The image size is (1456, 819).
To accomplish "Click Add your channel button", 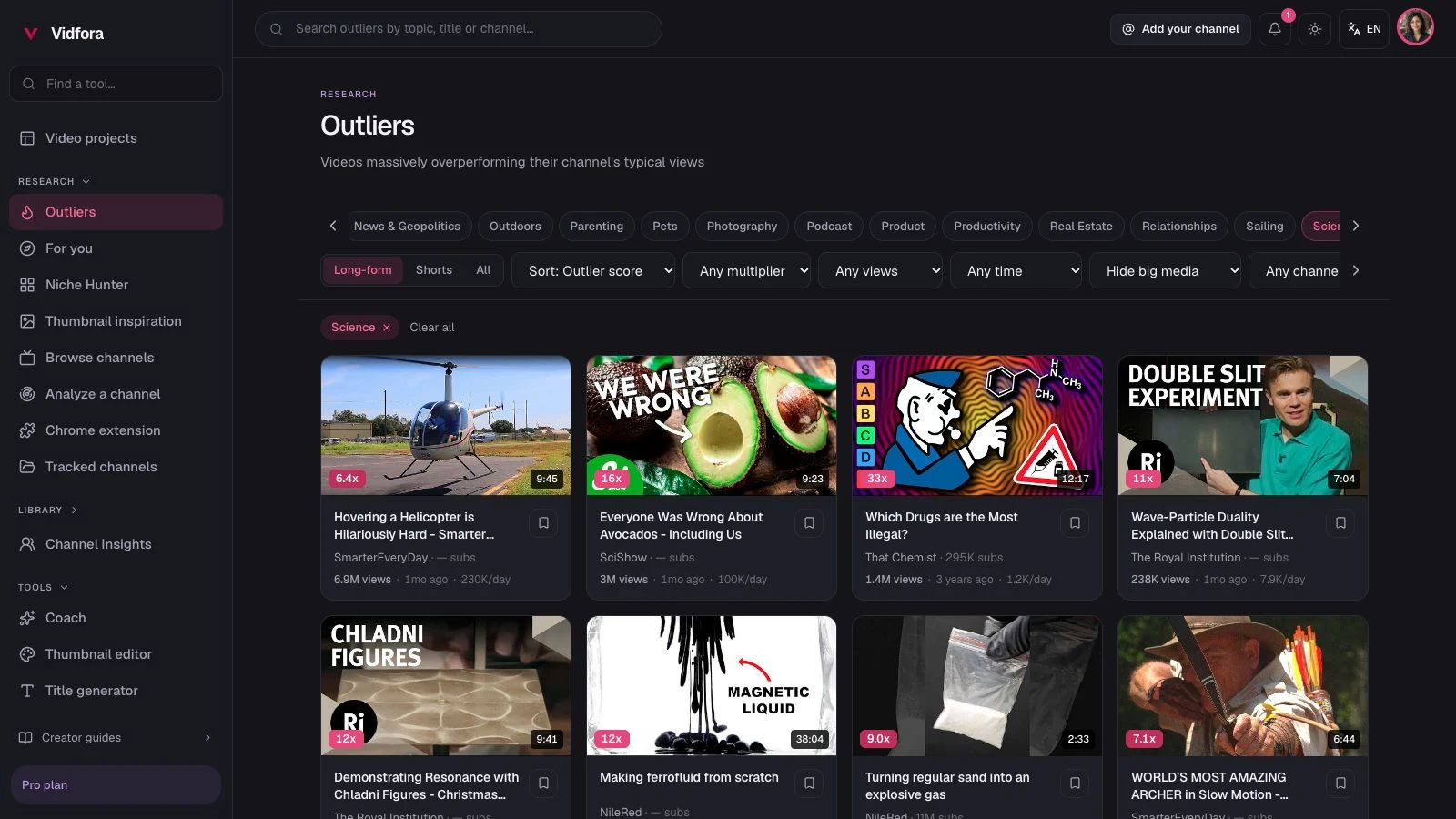I will (1180, 29).
